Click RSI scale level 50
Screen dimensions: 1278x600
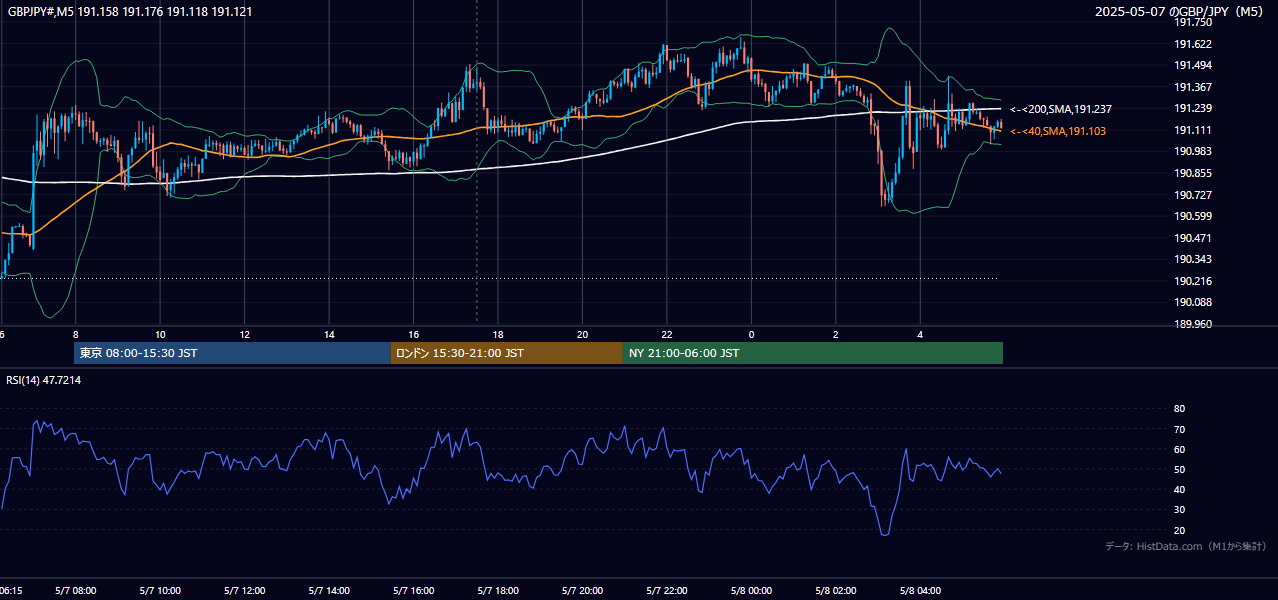(1179, 469)
